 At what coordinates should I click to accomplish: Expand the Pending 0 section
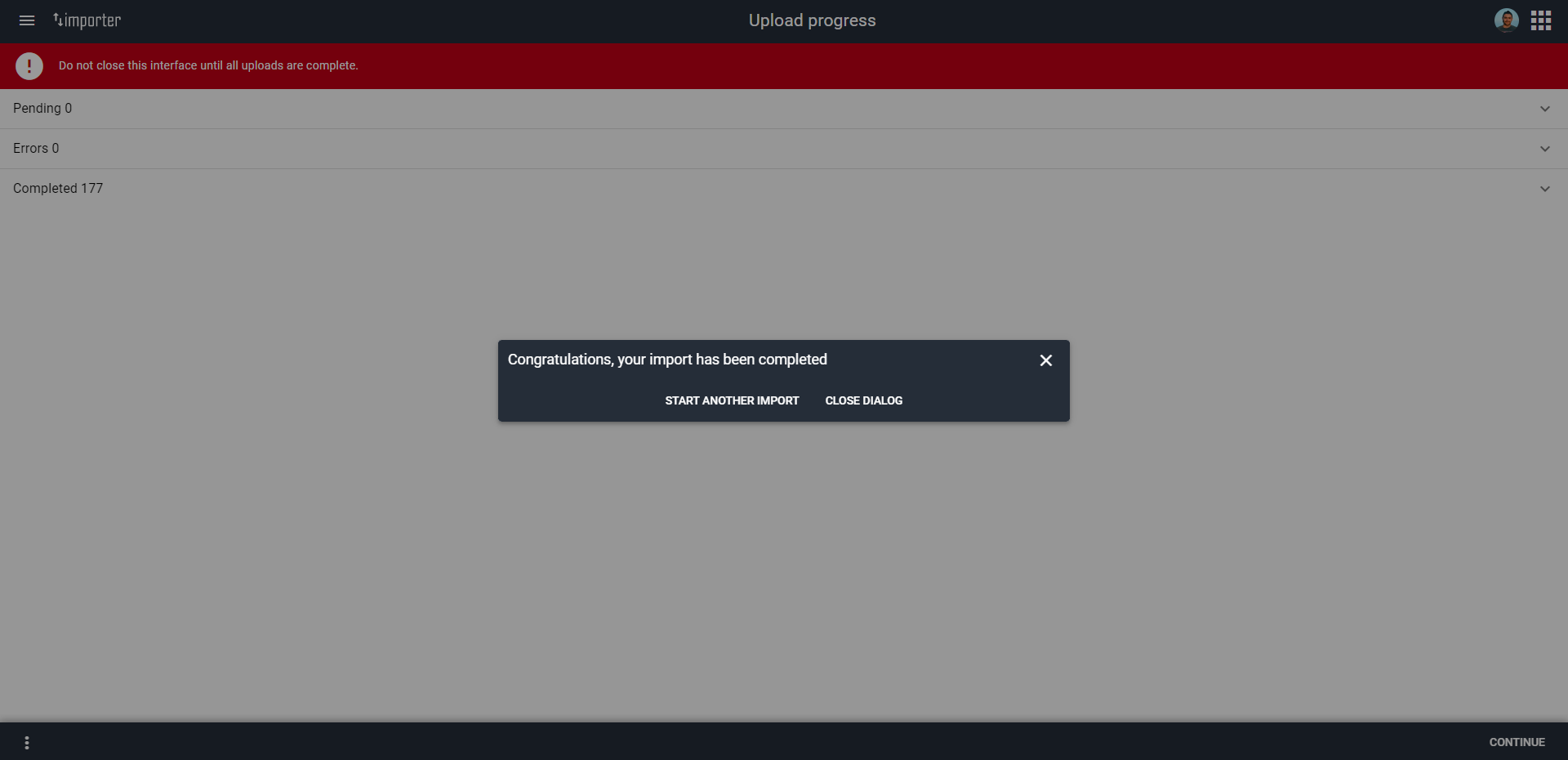pos(1544,108)
